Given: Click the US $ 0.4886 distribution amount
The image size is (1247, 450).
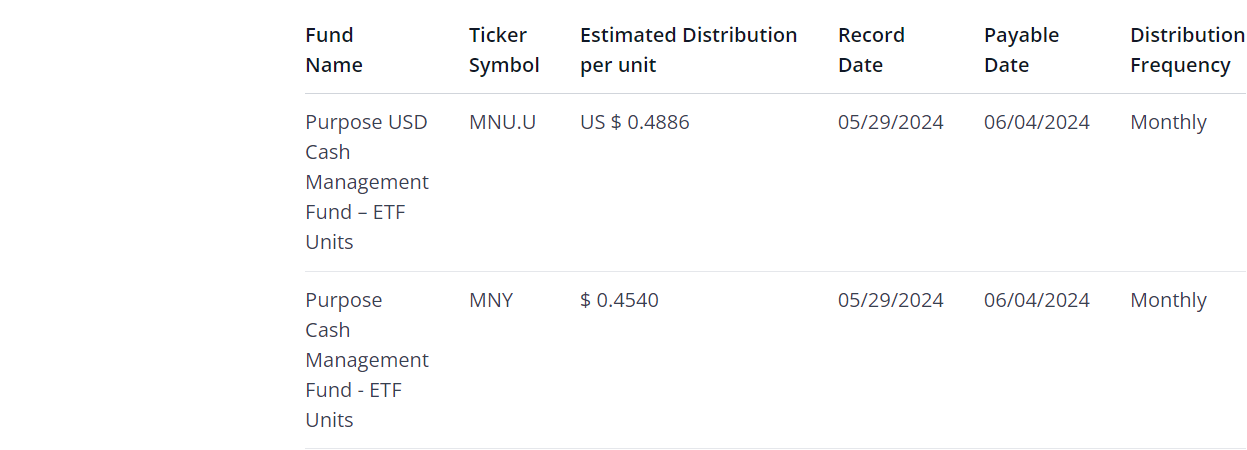Looking at the screenshot, I should [x=634, y=122].
